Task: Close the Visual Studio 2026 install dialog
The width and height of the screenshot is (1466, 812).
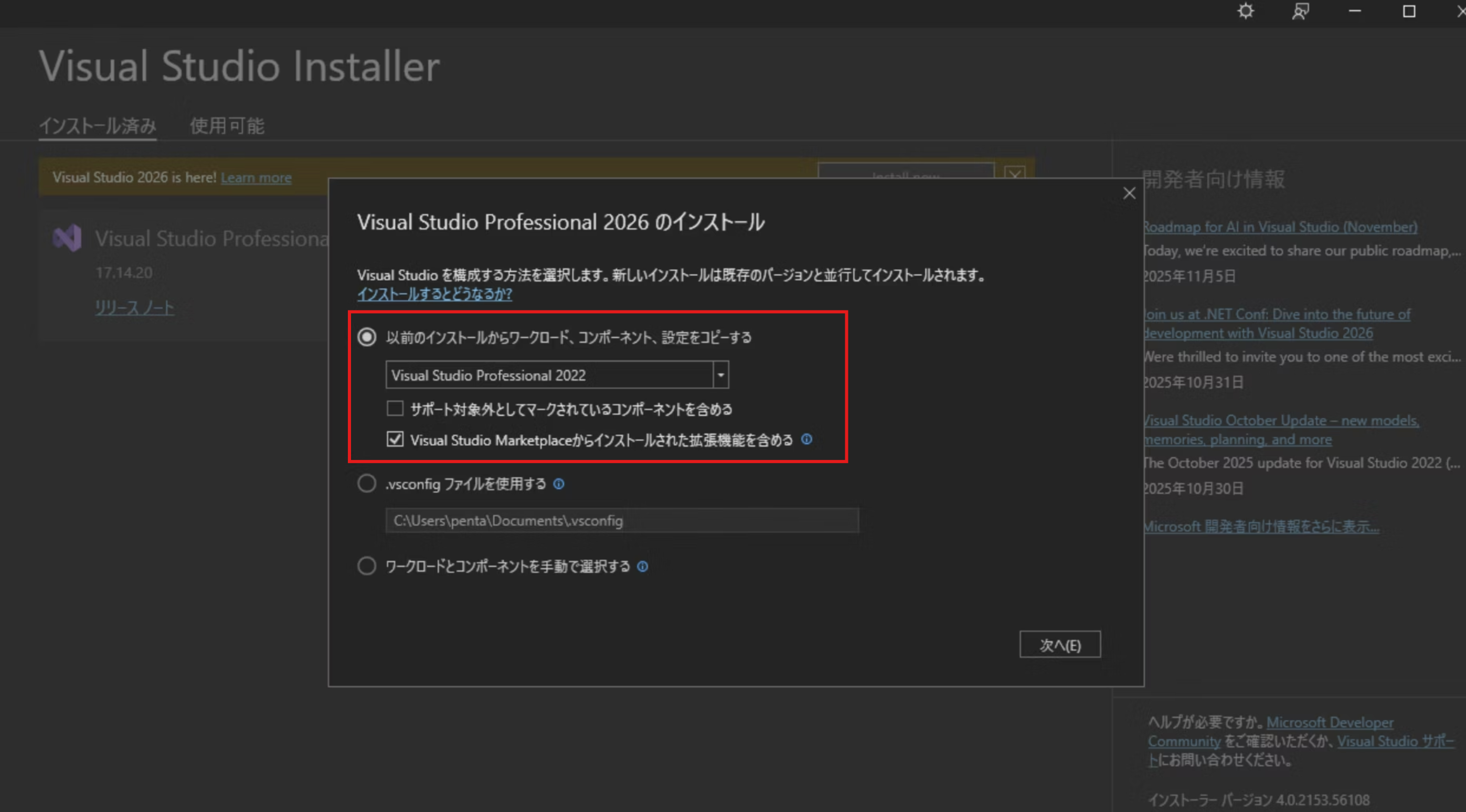Action: [1129, 194]
